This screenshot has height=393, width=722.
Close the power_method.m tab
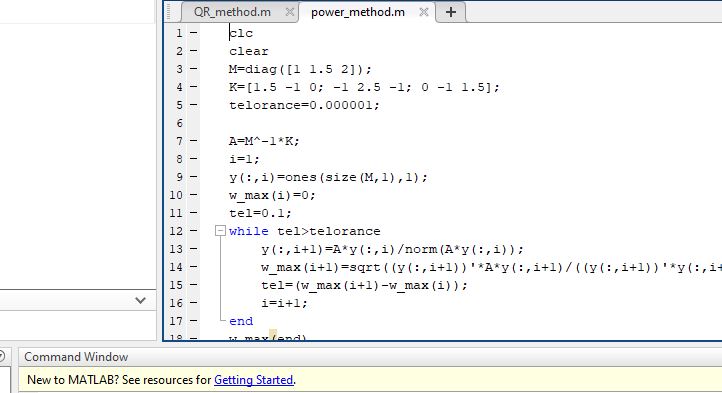(x=424, y=12)
